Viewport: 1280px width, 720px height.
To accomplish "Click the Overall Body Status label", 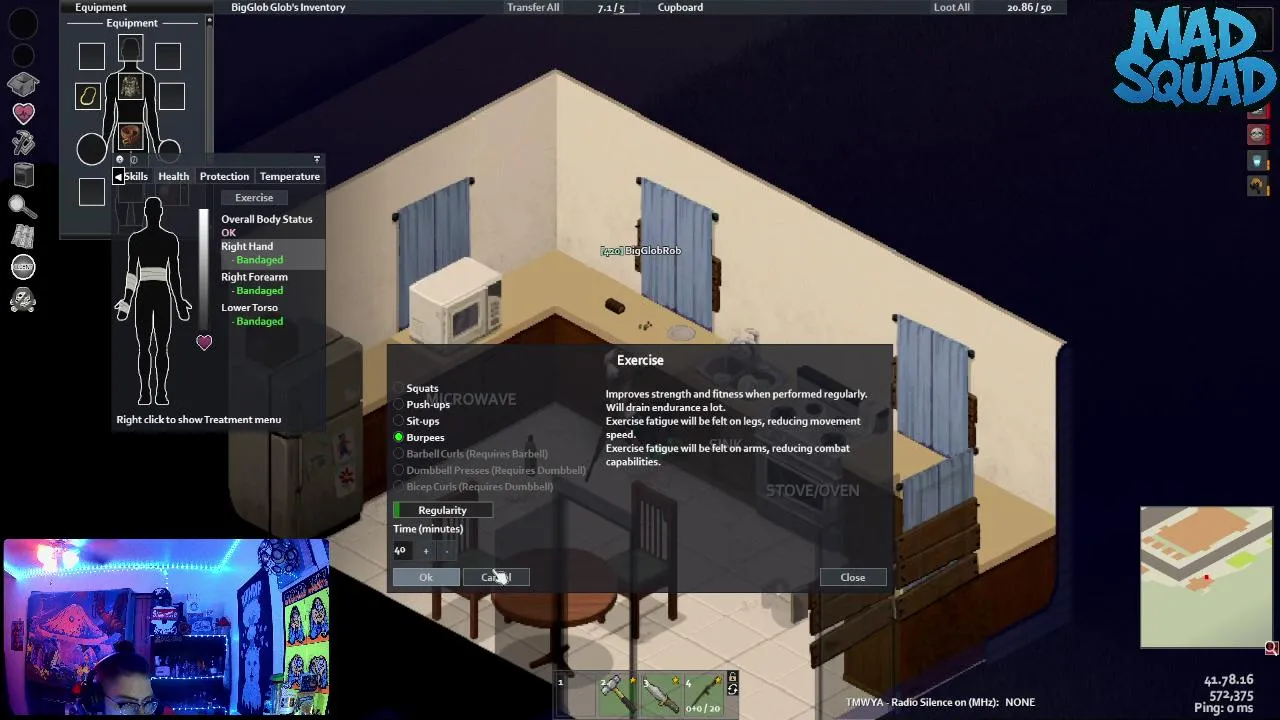I will coord(267,219).
